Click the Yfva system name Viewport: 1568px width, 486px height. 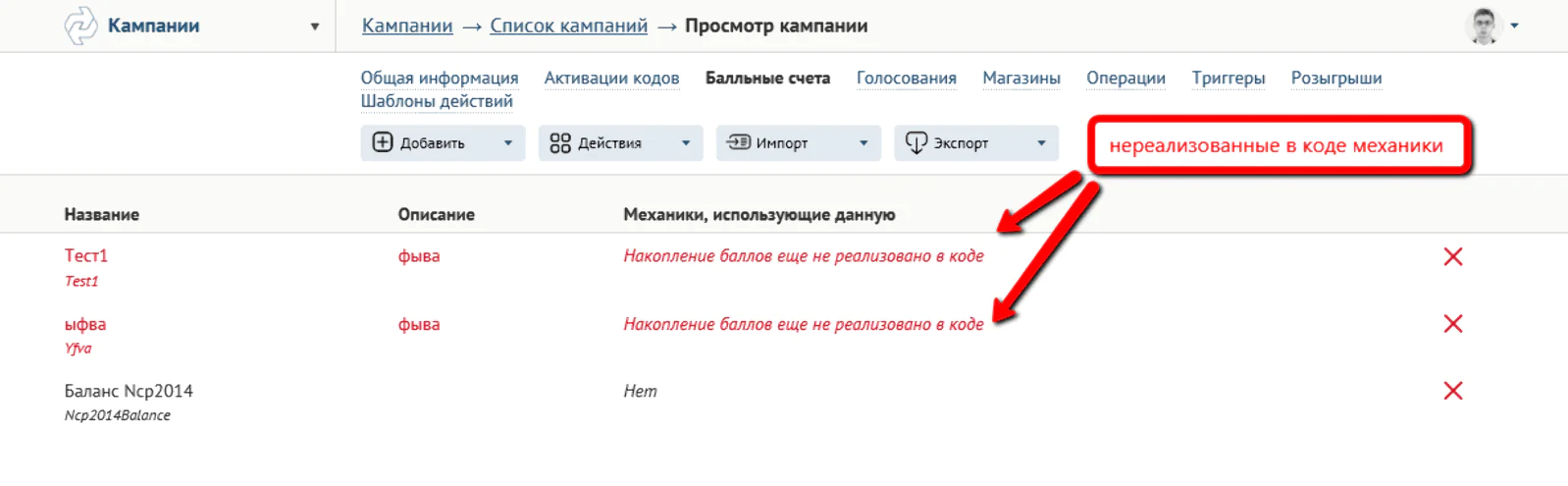(x=78, y=349)
